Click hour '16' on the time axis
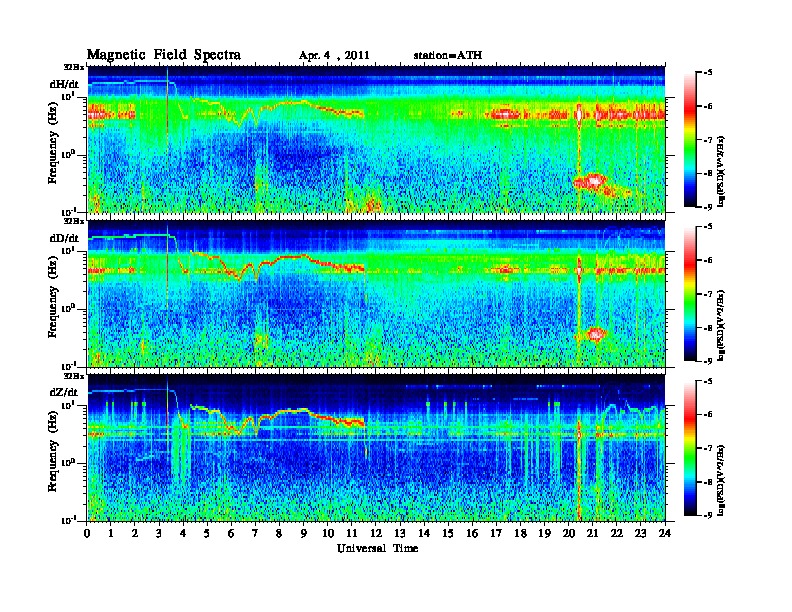This screenshot has width=792, height=612. point(472,534)
